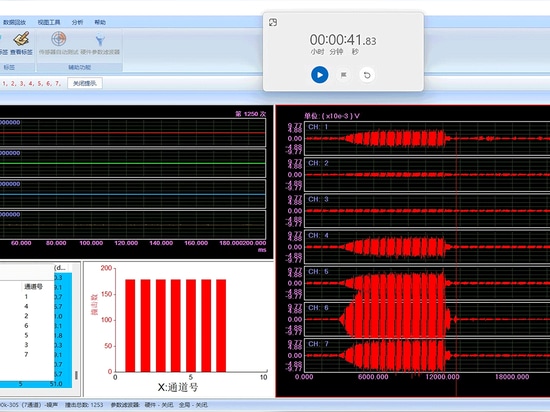Select the CH: 1 waveform panel

click(x=427, y=139)
